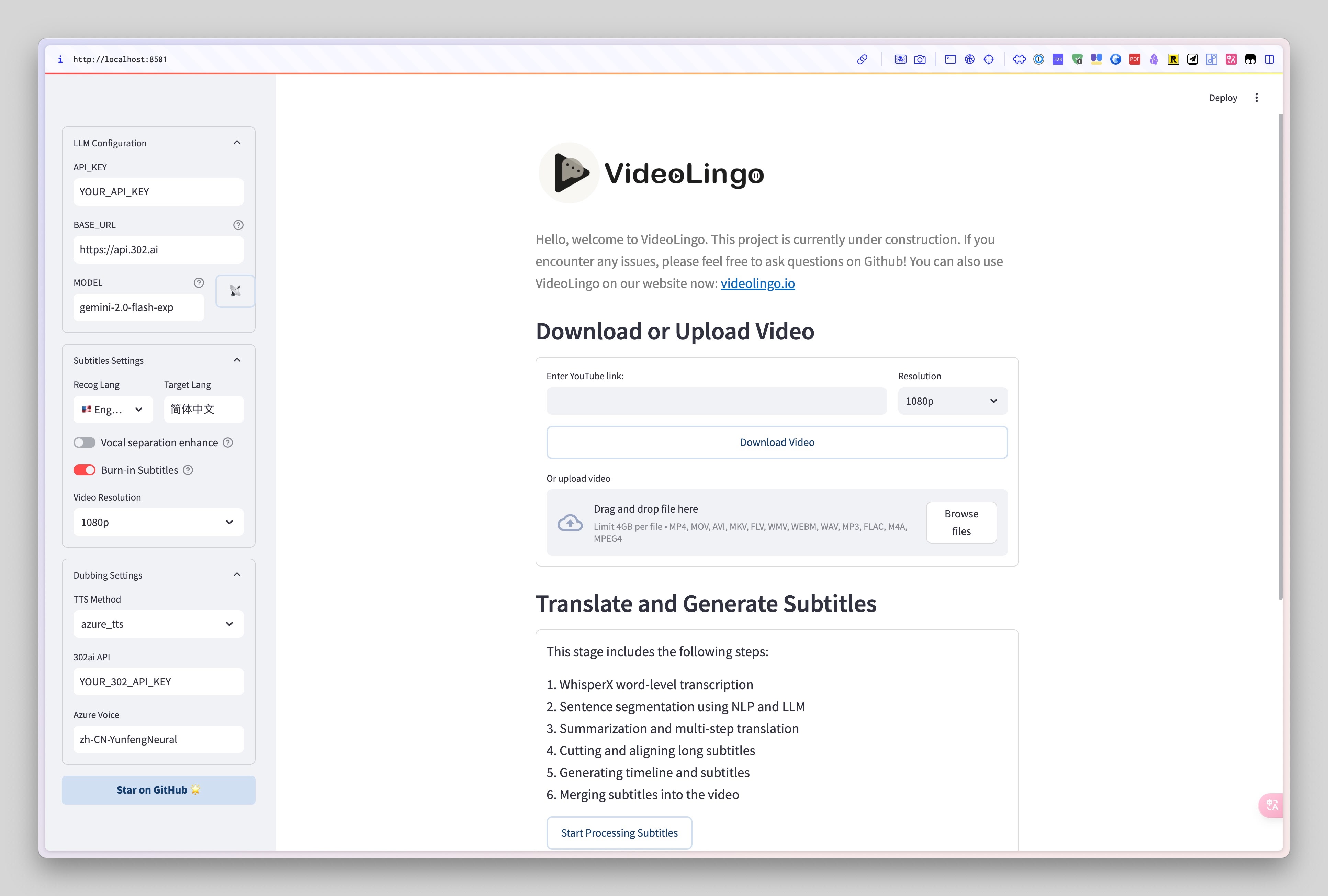Click the site info icon beside URL
1328x896 pixels.
[x=60, y=59]
